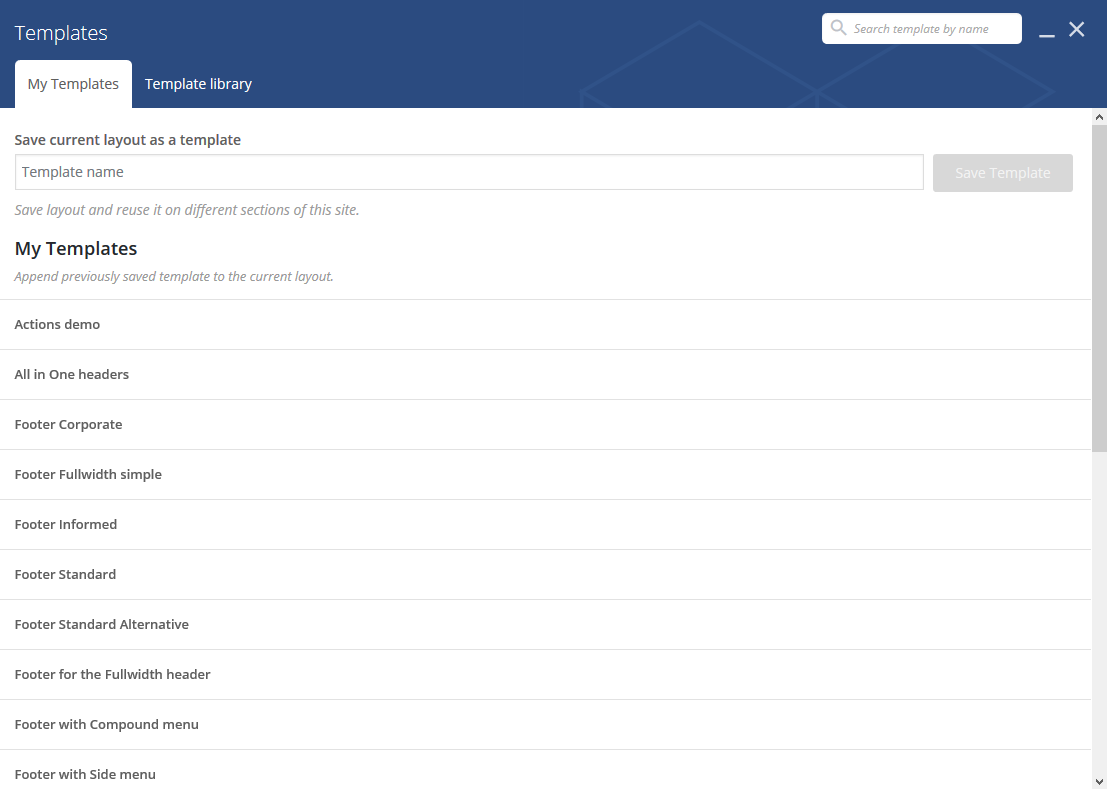The height and width of the screenshot is (789, 1107).
Task: Select the All in One headers template
Action: point(545,375)
